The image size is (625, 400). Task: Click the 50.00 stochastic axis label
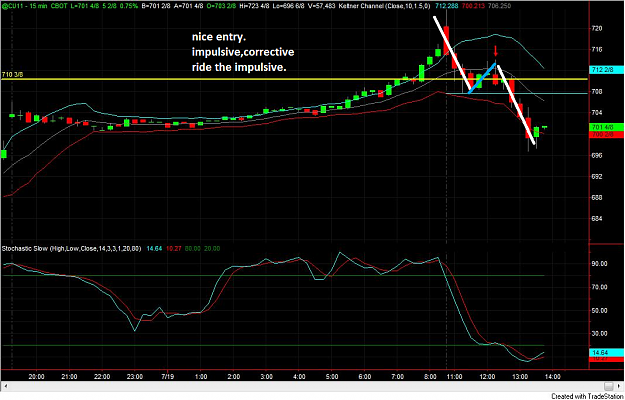tap(599, 310)
